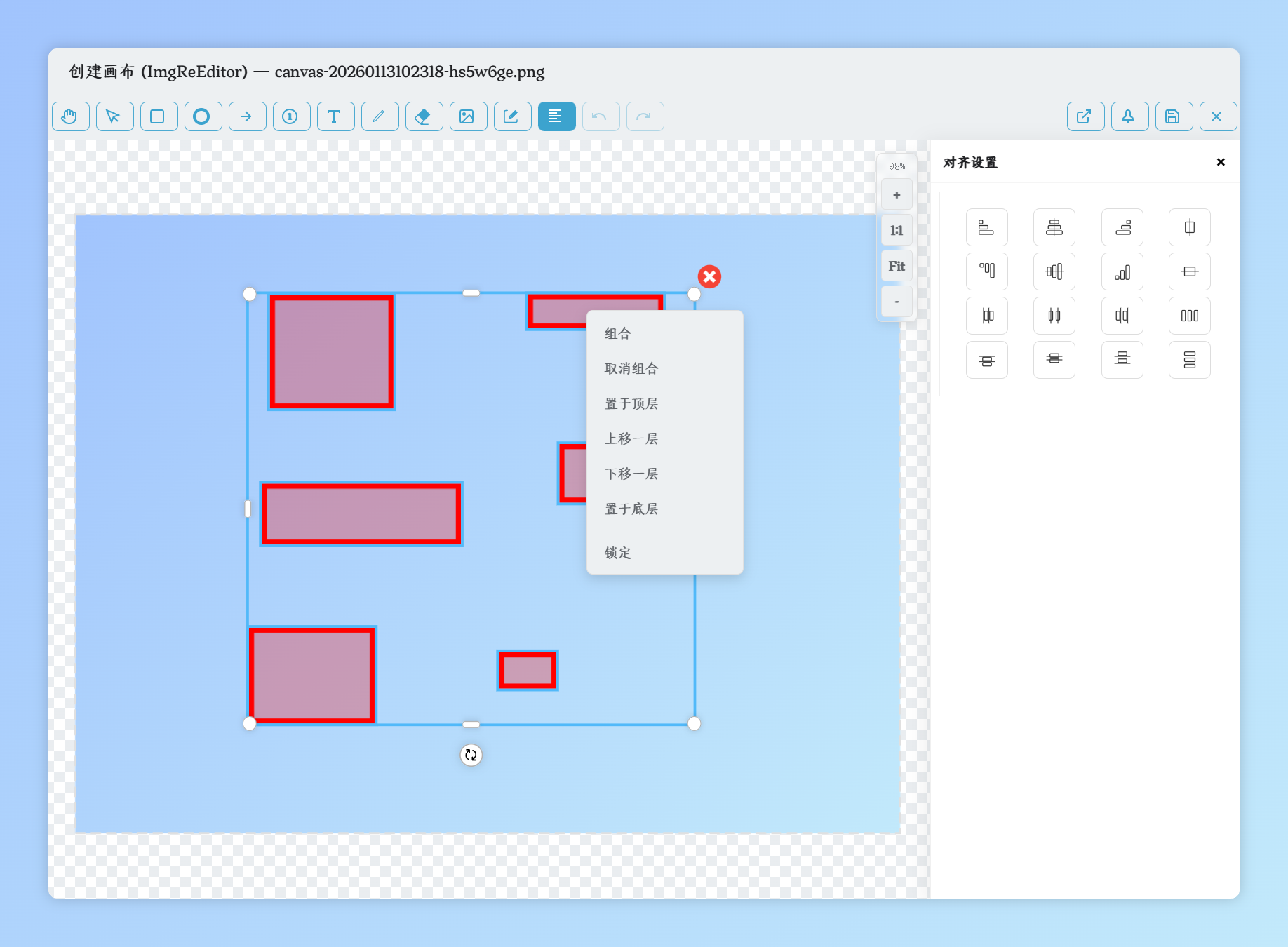Choose 锁定 in the context menu
Image resolution: width=1288 pixels, height=947 pixels.
click(665, 553)
